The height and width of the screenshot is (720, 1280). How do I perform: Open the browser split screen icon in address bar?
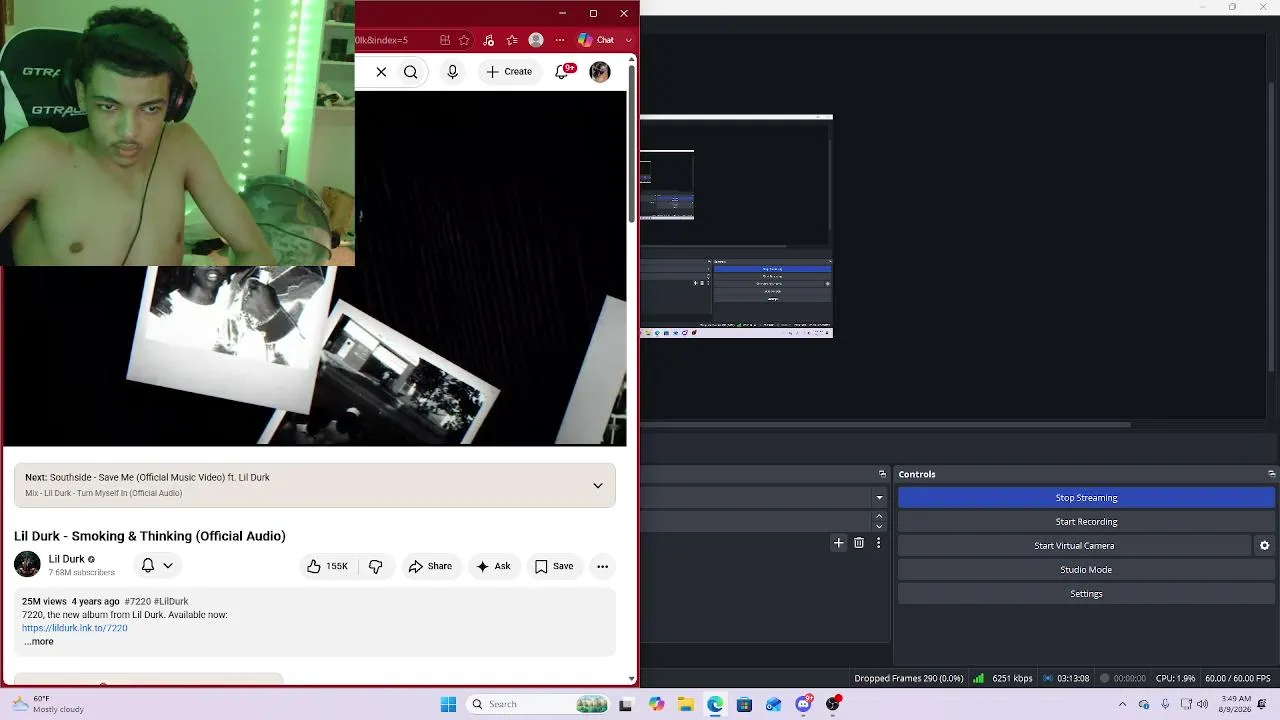click(445, 40)
